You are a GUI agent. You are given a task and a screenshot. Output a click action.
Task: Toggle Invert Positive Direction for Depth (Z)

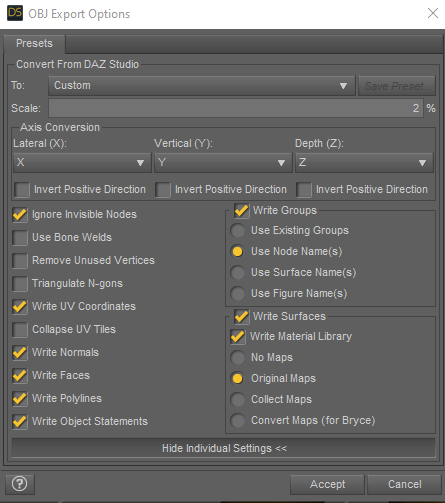304,190
